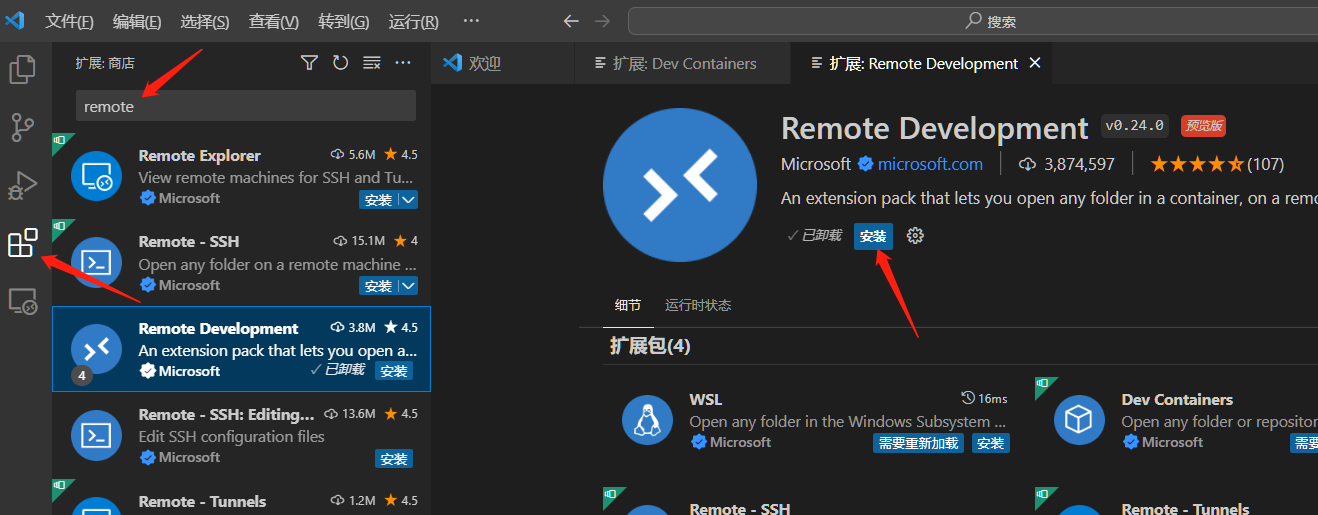Viewport: 1318px width, 515px height.
Task: Install Remote Development from list row
Action: tap(394, 371)
